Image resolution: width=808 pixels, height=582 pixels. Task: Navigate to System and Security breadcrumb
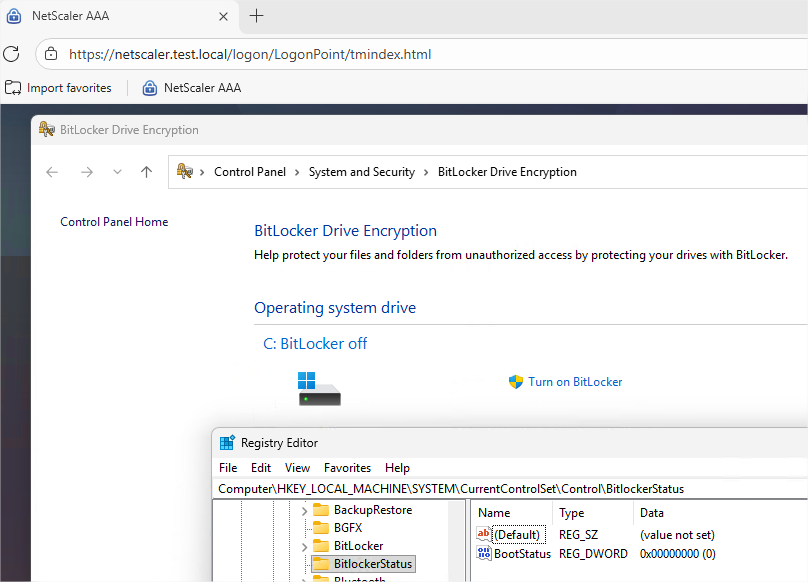(x=362, y=172)
